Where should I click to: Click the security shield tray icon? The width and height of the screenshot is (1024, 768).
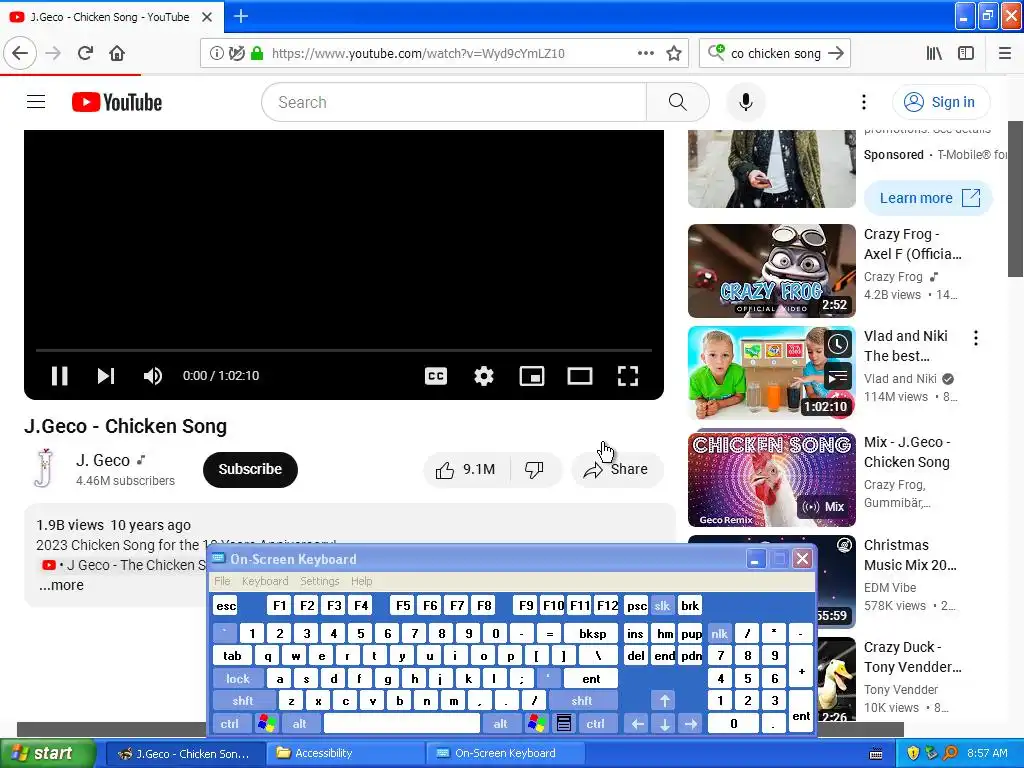coord(913,754)
